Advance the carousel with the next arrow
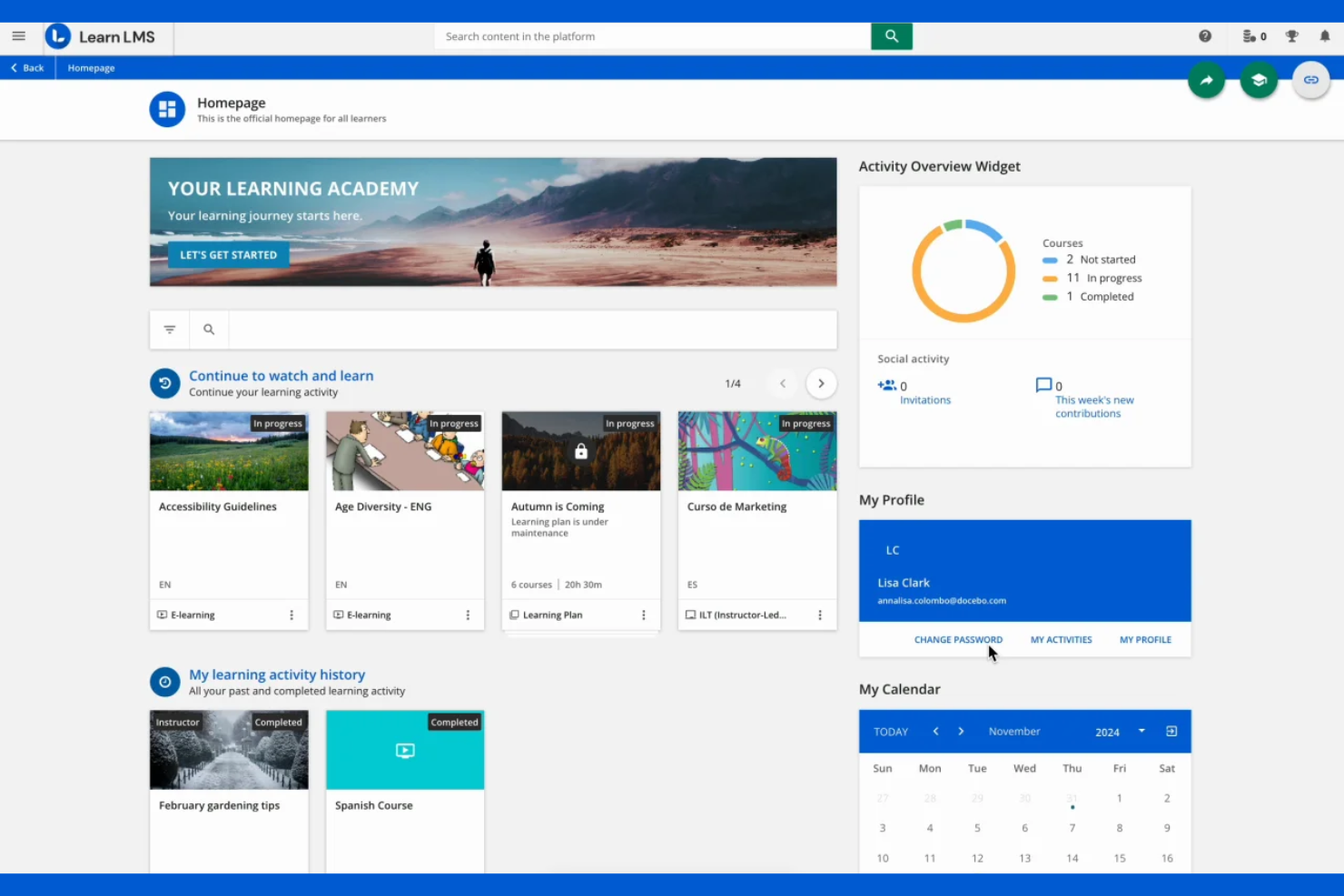The height and width of the screenshot is (896, 1344). 821,383
